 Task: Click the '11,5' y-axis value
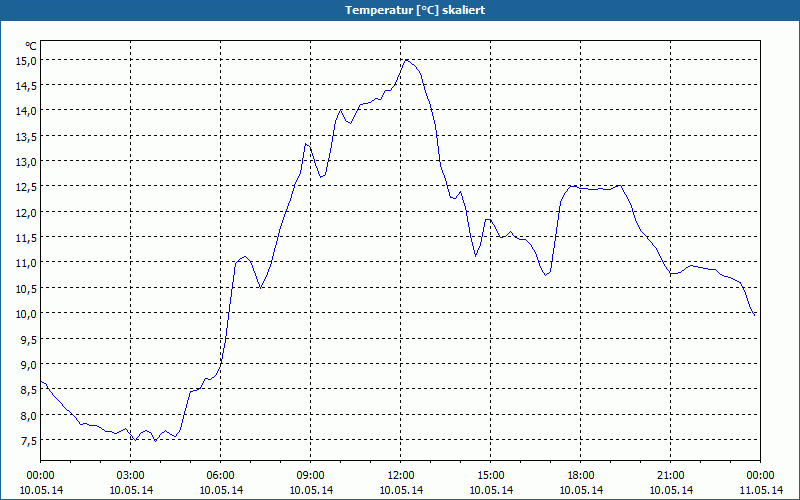pyautogui.click(x=27, y=238)
